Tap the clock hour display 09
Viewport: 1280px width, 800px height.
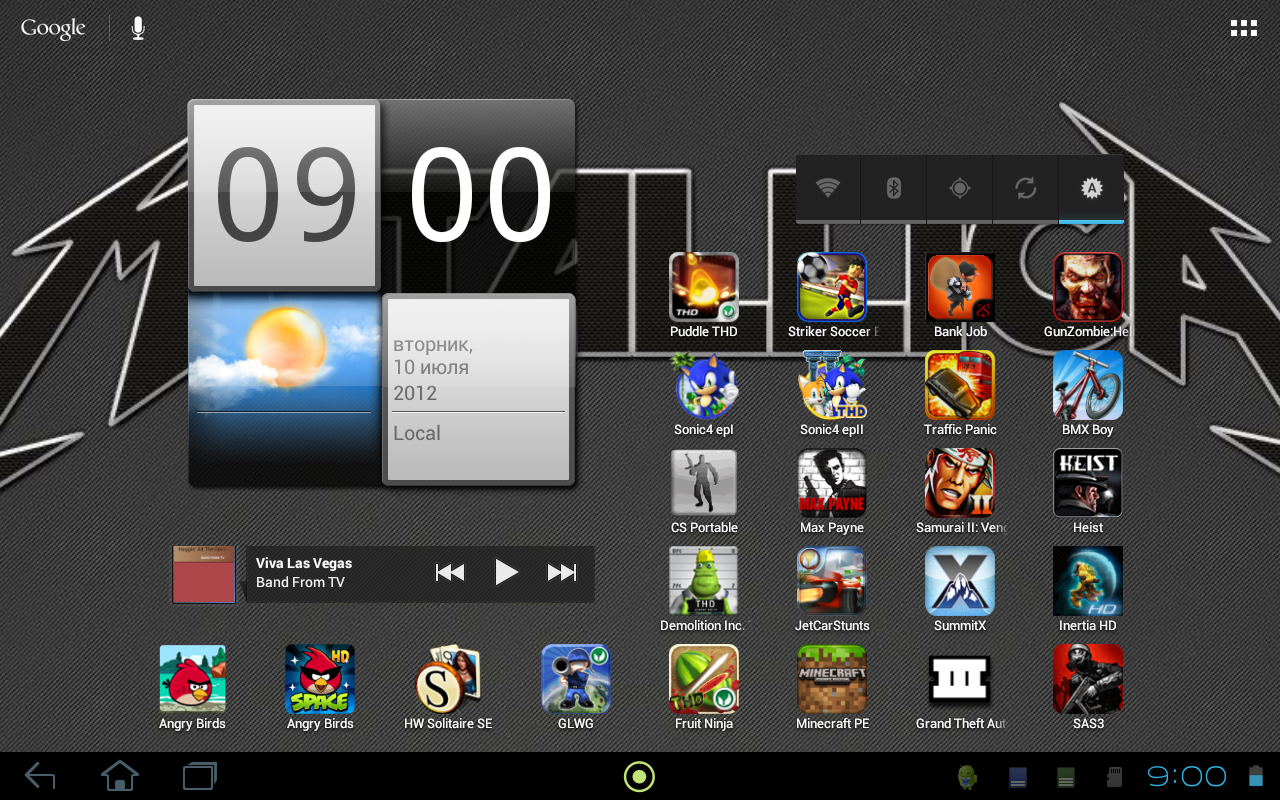(x=284, y=195)
